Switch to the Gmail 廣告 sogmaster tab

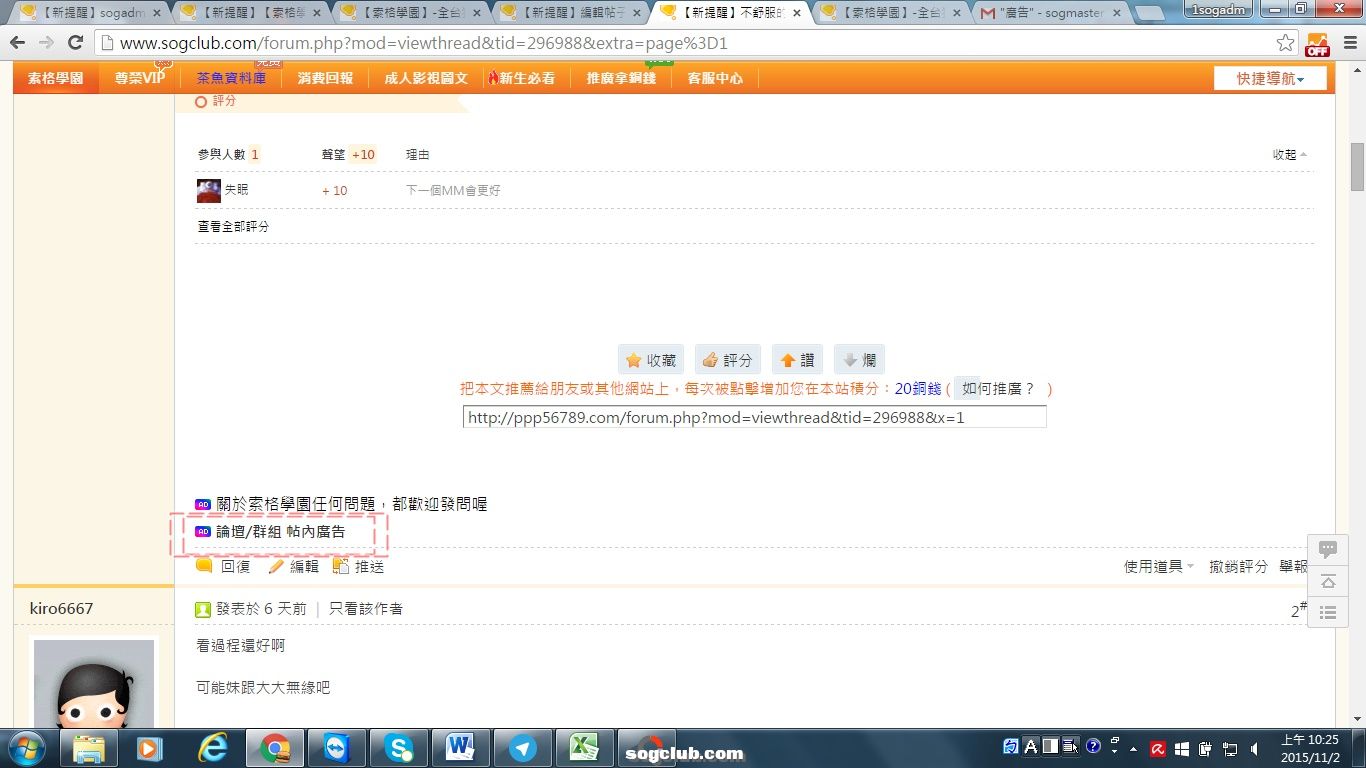1050,13
